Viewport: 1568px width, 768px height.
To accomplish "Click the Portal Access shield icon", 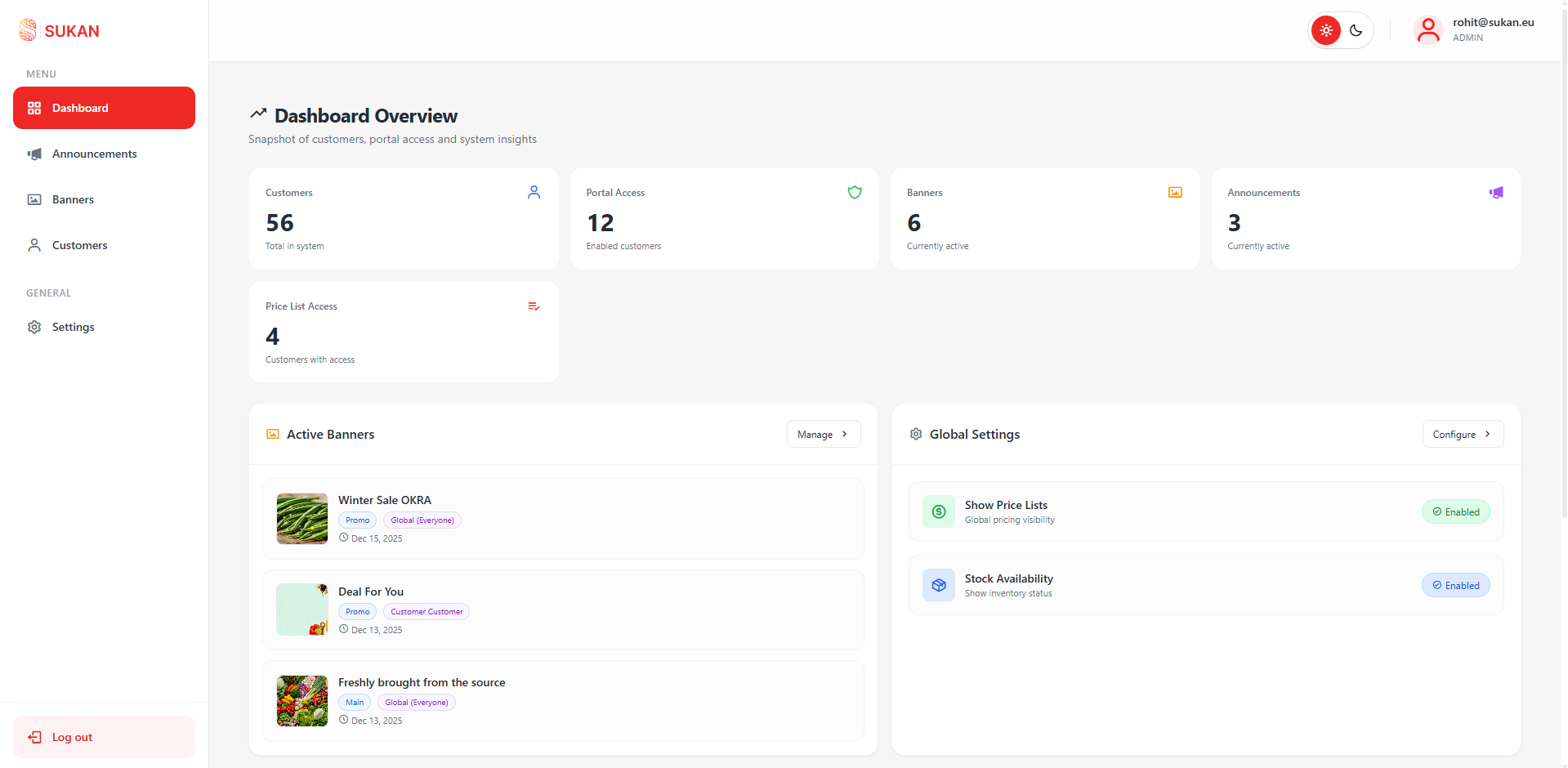I will point(854,192).
